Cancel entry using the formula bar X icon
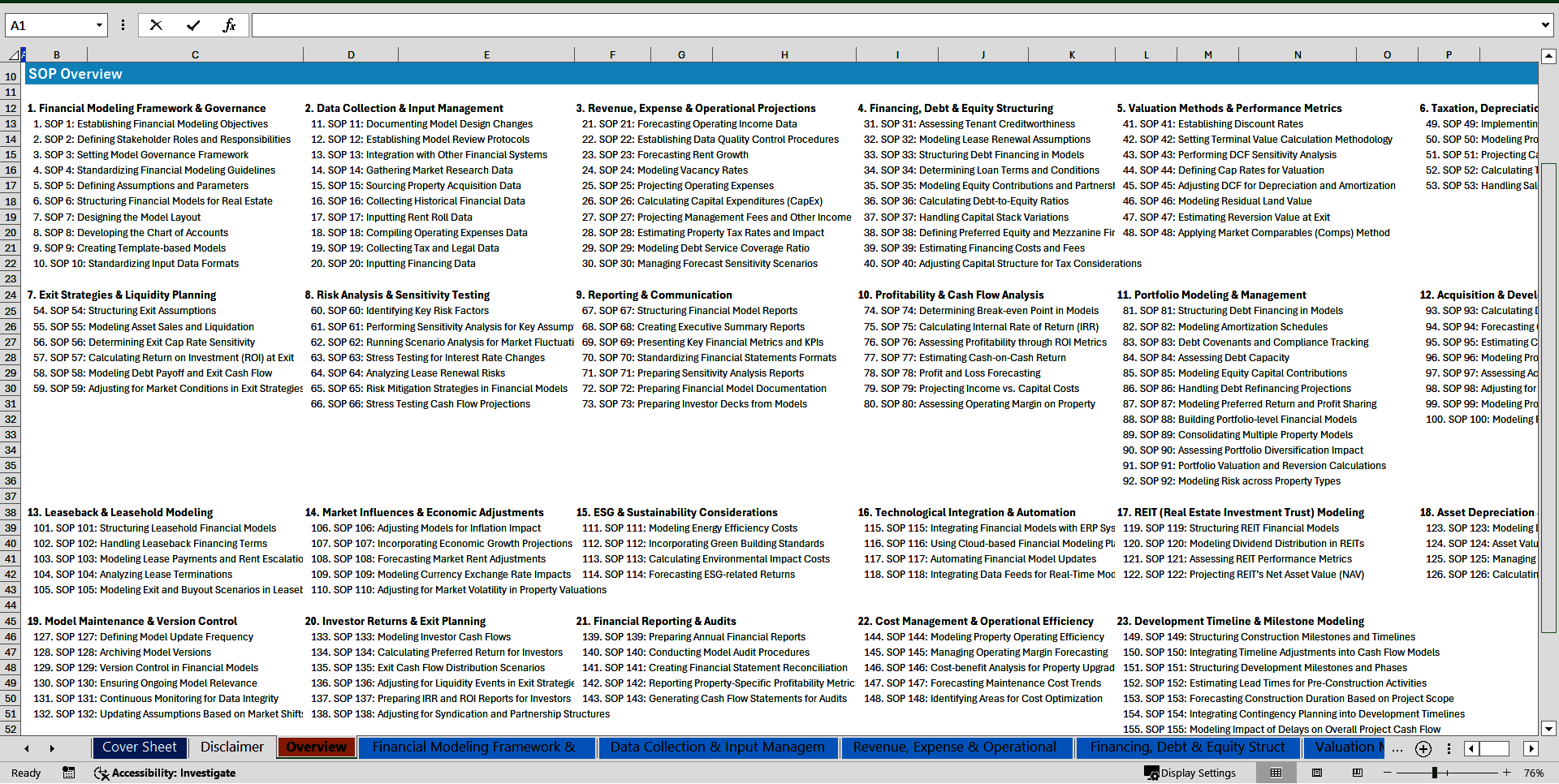Image resolution: width=1559 pixels, height=784 pixels. 156,24
